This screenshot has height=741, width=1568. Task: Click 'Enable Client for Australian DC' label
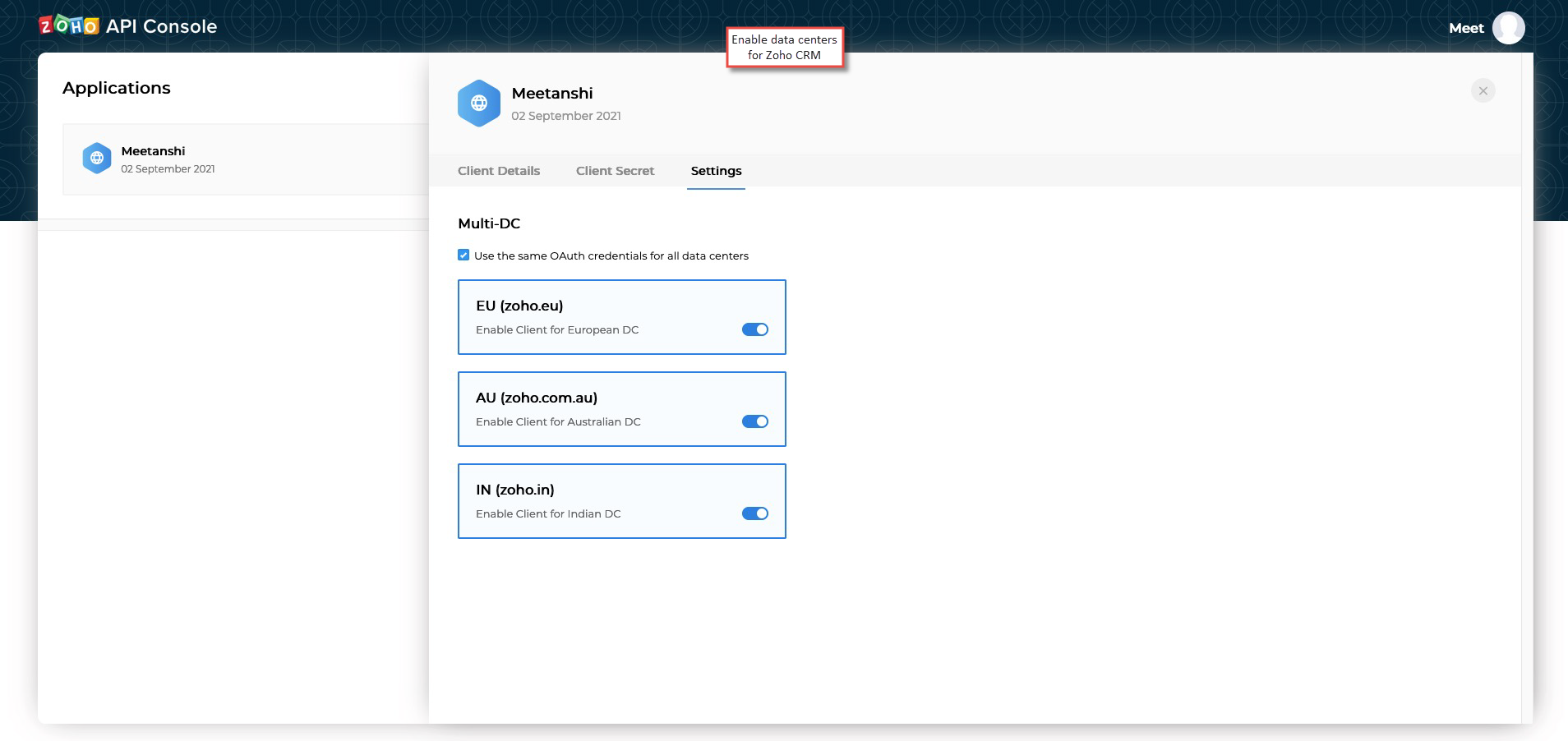(558, 421)
